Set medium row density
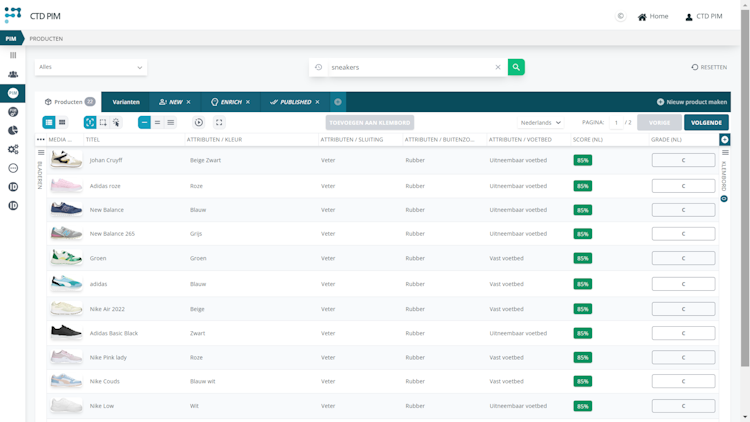This screenshot has height=422, width=750. [x=157, y=122]
